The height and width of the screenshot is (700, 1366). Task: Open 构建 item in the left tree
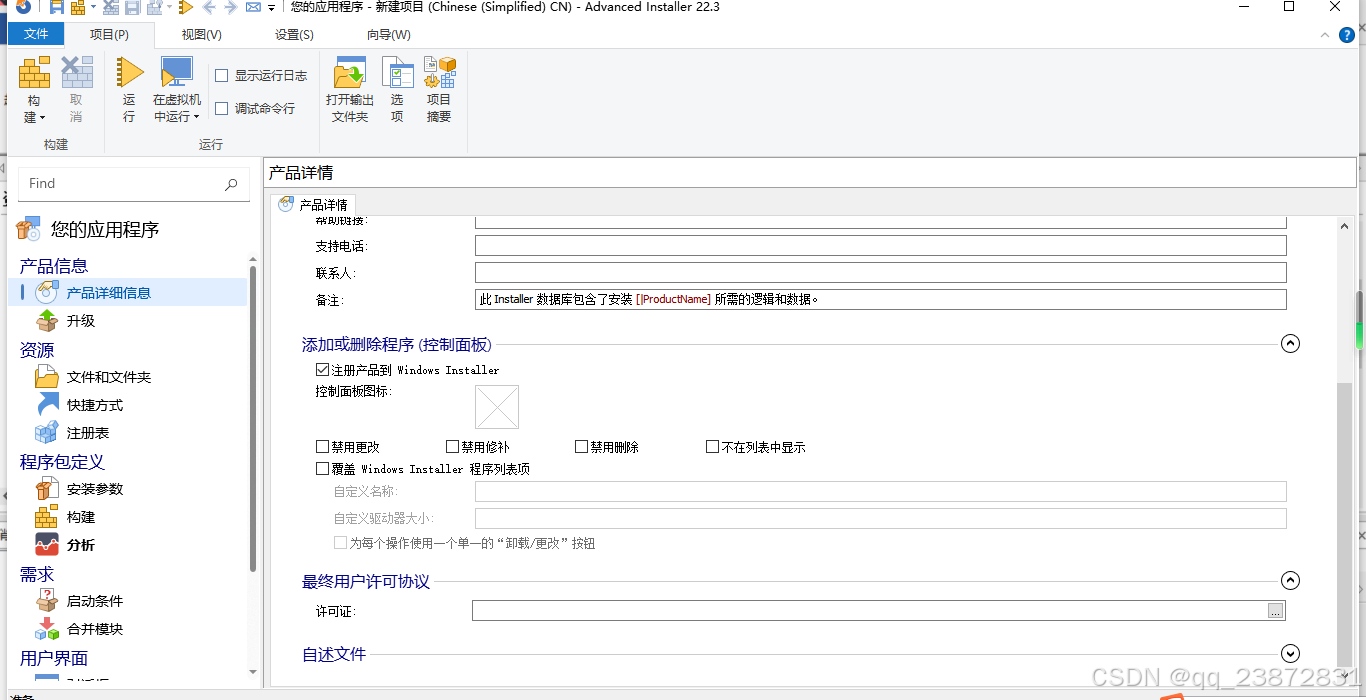[x=66, y=517]
